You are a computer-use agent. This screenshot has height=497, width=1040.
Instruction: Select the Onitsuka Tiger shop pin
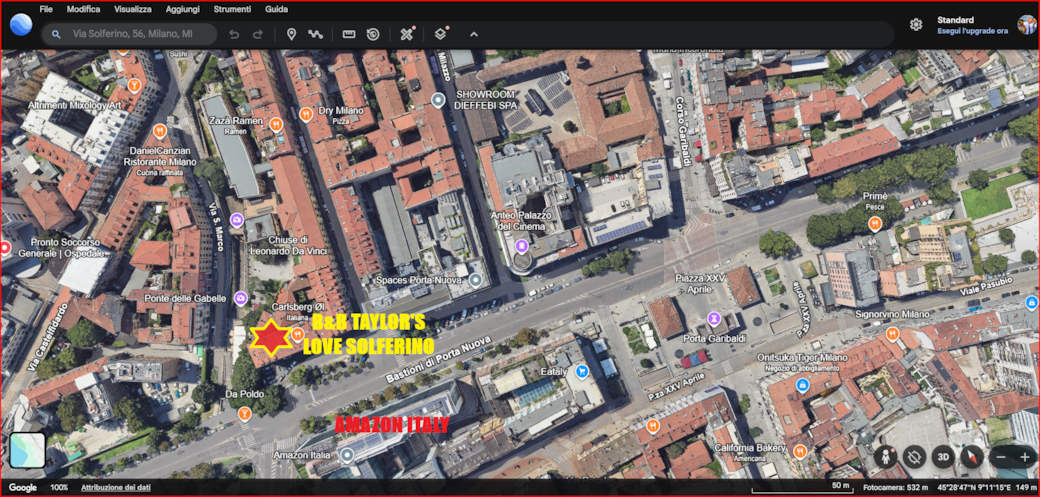802,384
